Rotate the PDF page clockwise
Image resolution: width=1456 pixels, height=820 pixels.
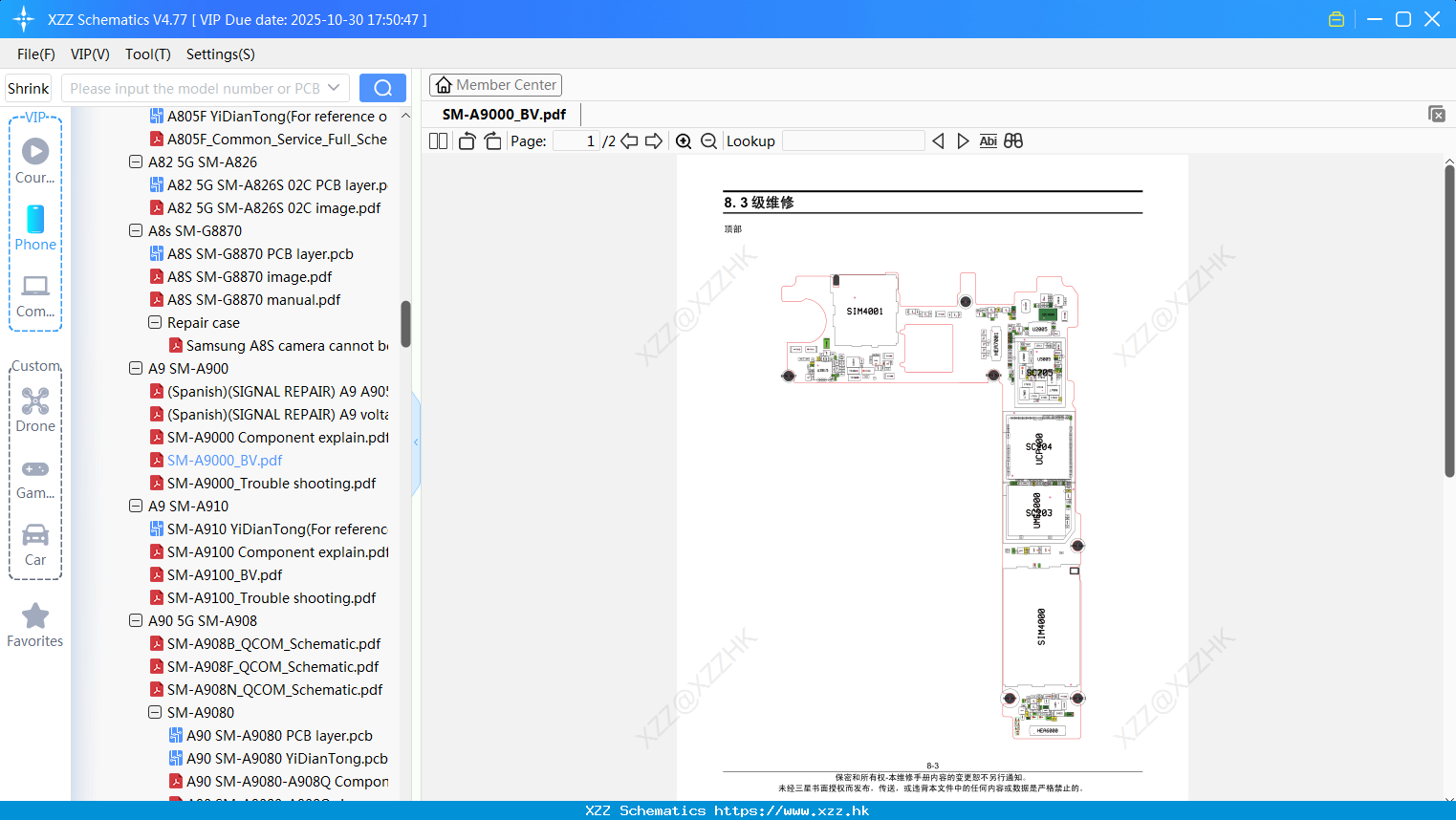pos(492,141)
